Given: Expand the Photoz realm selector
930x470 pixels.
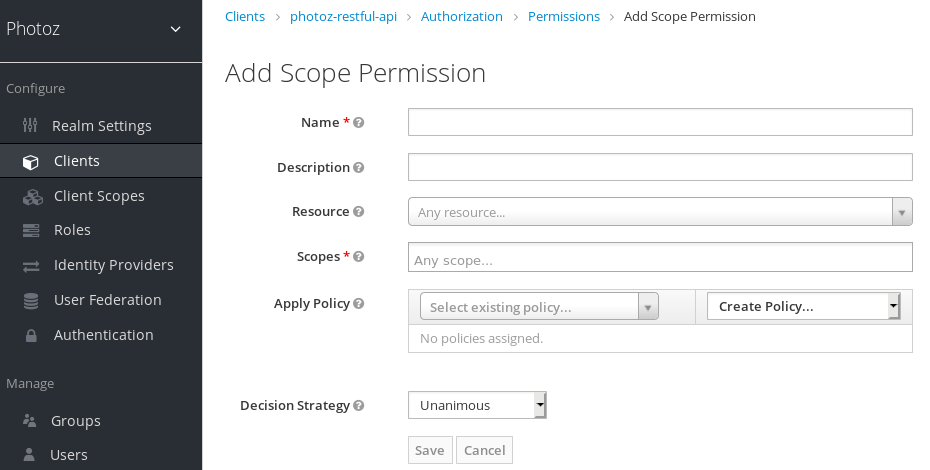Looking at the screenshot, I should click(176, 29).
